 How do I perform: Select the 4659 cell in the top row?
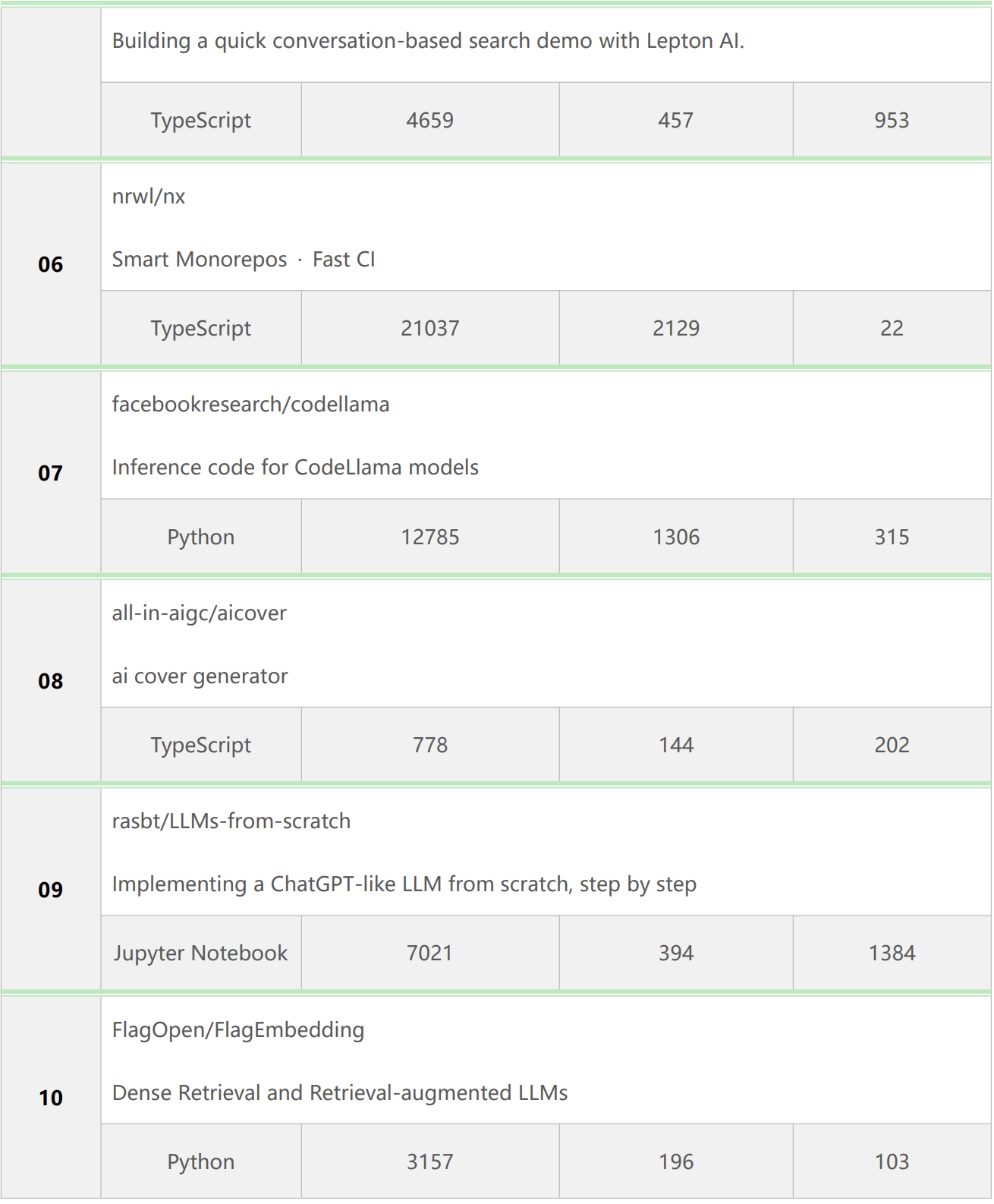pos(430,121)
